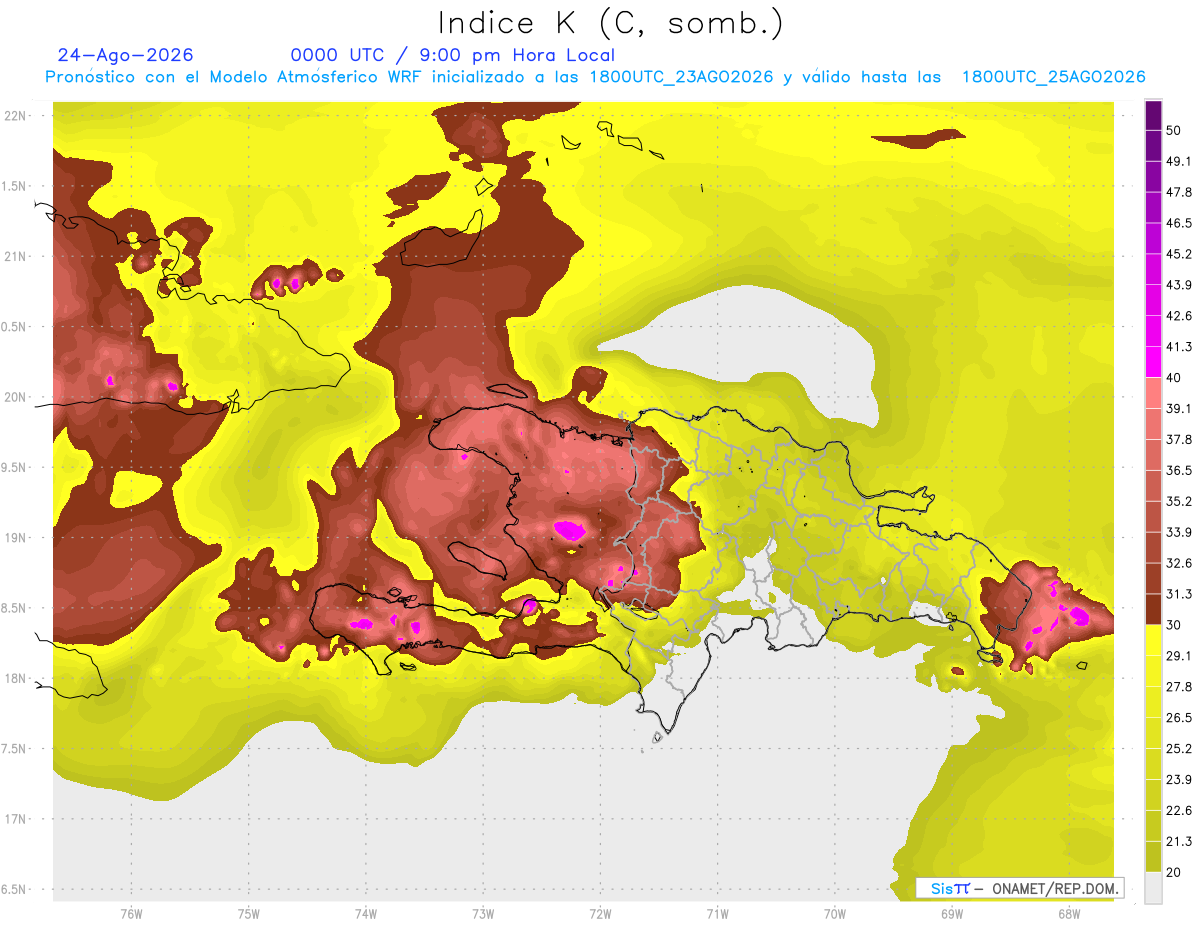Click the "26.5" colorbar value
This screenshot has width=1200, height=927.
pyautogui.click(x=1179, y=717)
